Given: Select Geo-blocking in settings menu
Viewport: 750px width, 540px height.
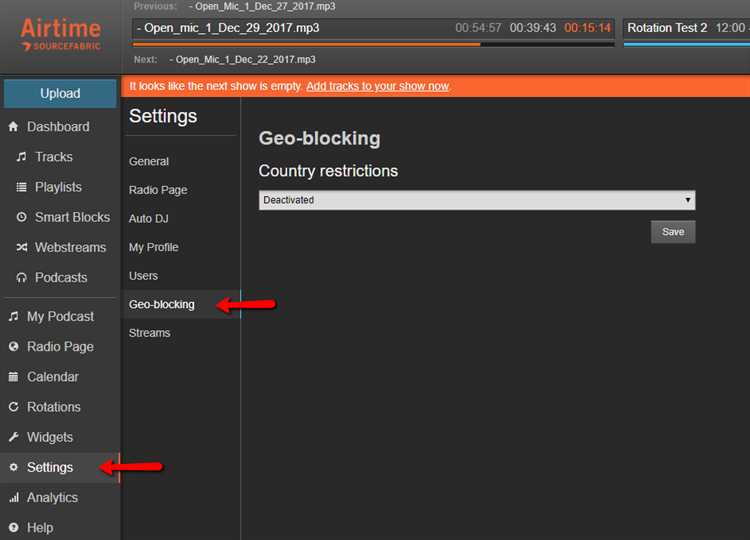Looking at the screenshot, I should click(x=162, y=304).
